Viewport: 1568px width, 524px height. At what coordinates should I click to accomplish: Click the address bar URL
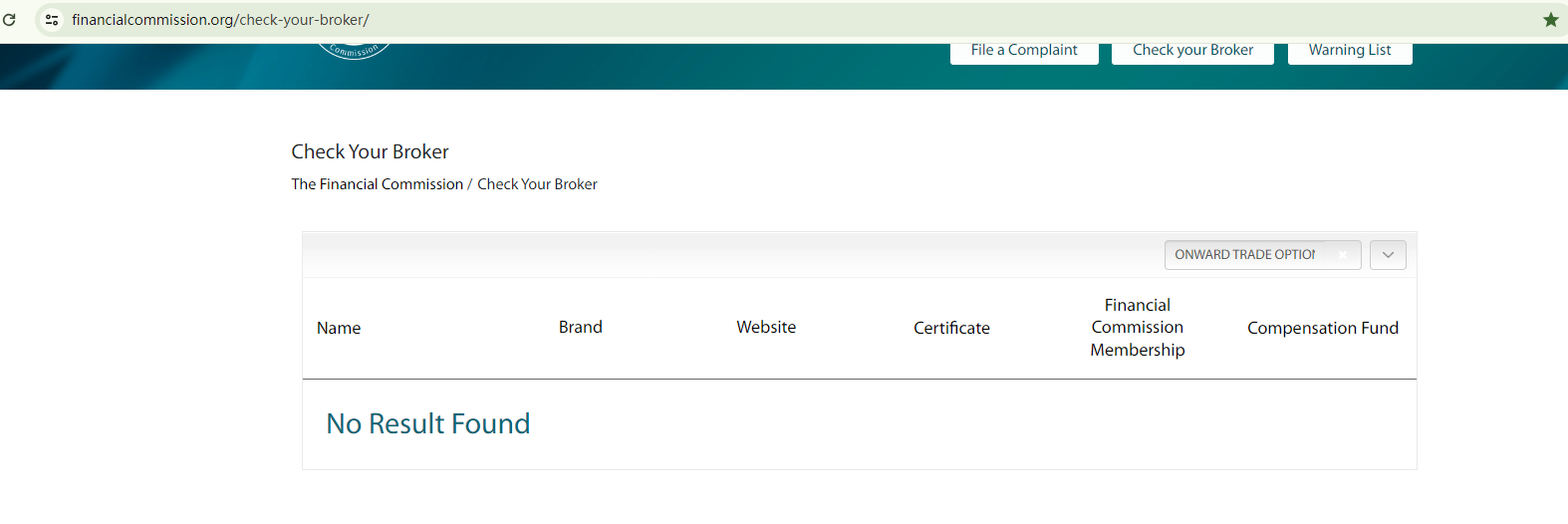(220, 20)
